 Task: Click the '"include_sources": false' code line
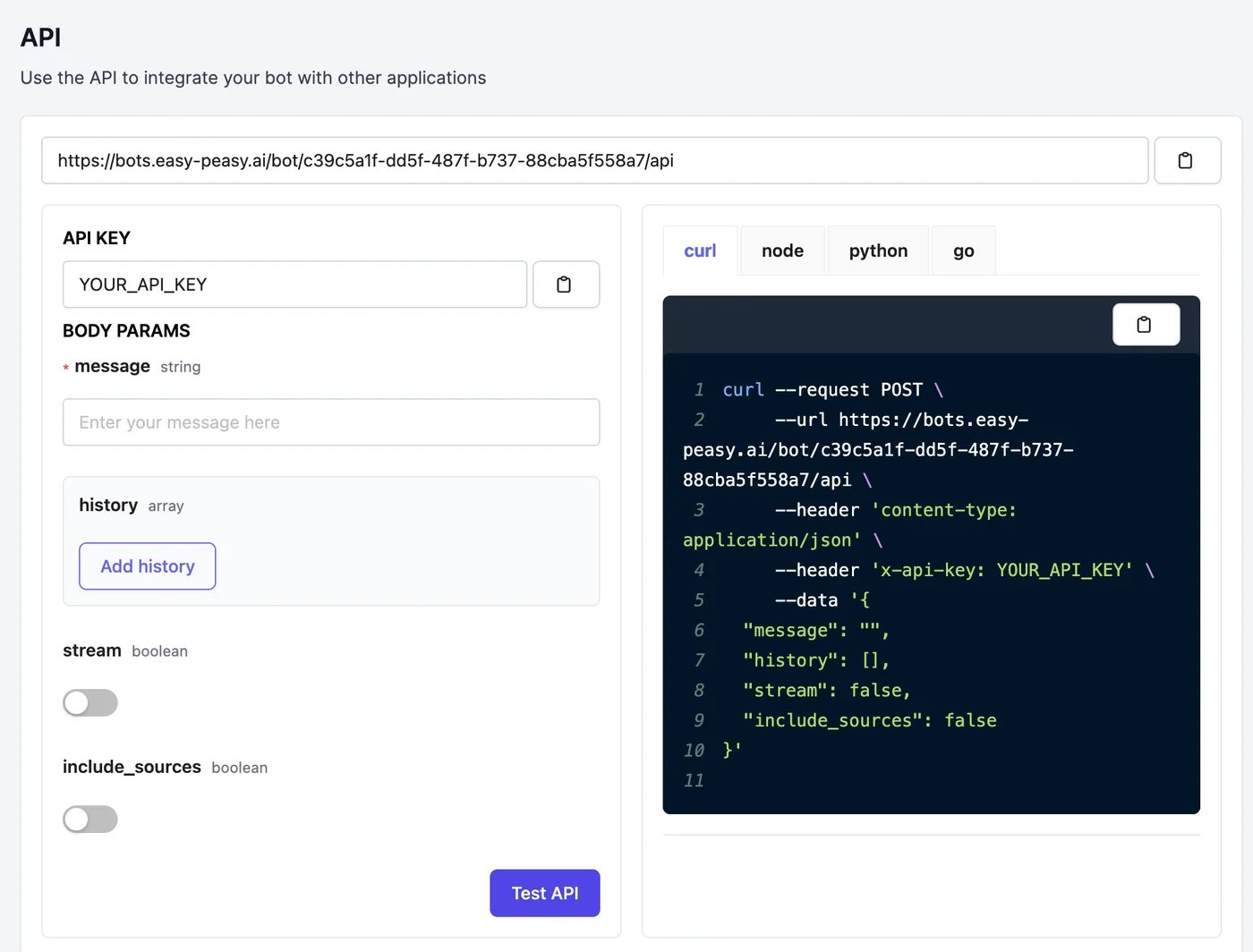click(869, 720)
